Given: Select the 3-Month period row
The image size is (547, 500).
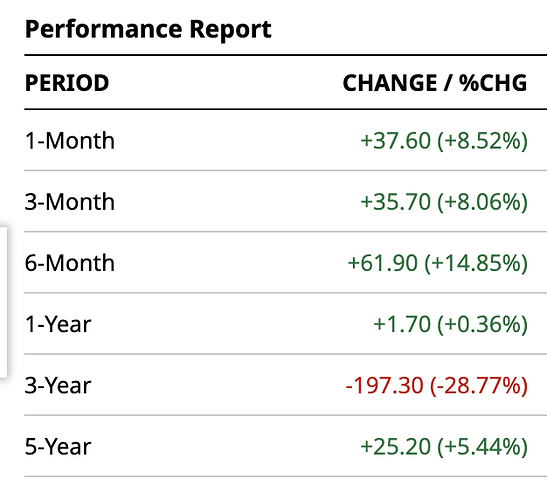Looking at the screenshot, I should [x=286, y=201].
